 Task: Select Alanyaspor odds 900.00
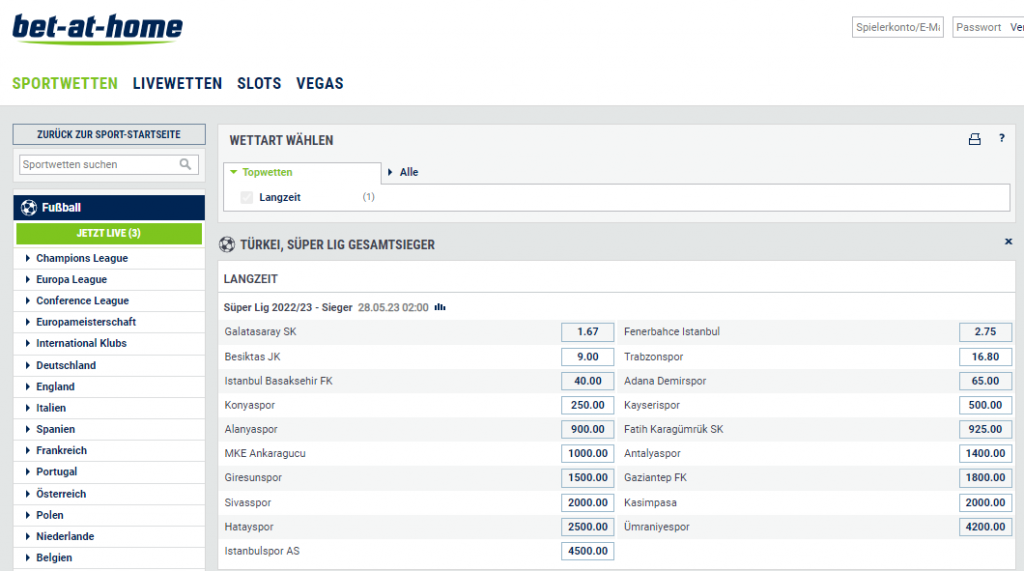(x=588, y=429)
